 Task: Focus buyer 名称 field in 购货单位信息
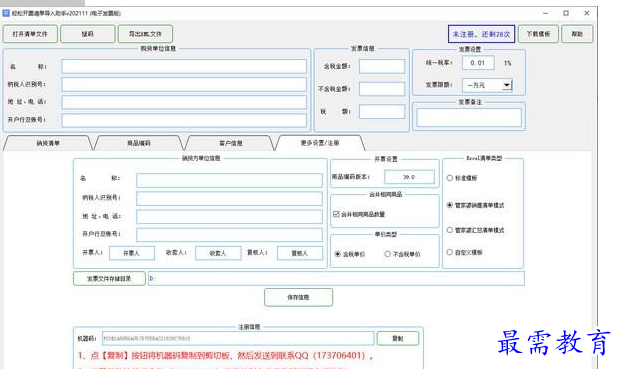(x=184, y=66)
